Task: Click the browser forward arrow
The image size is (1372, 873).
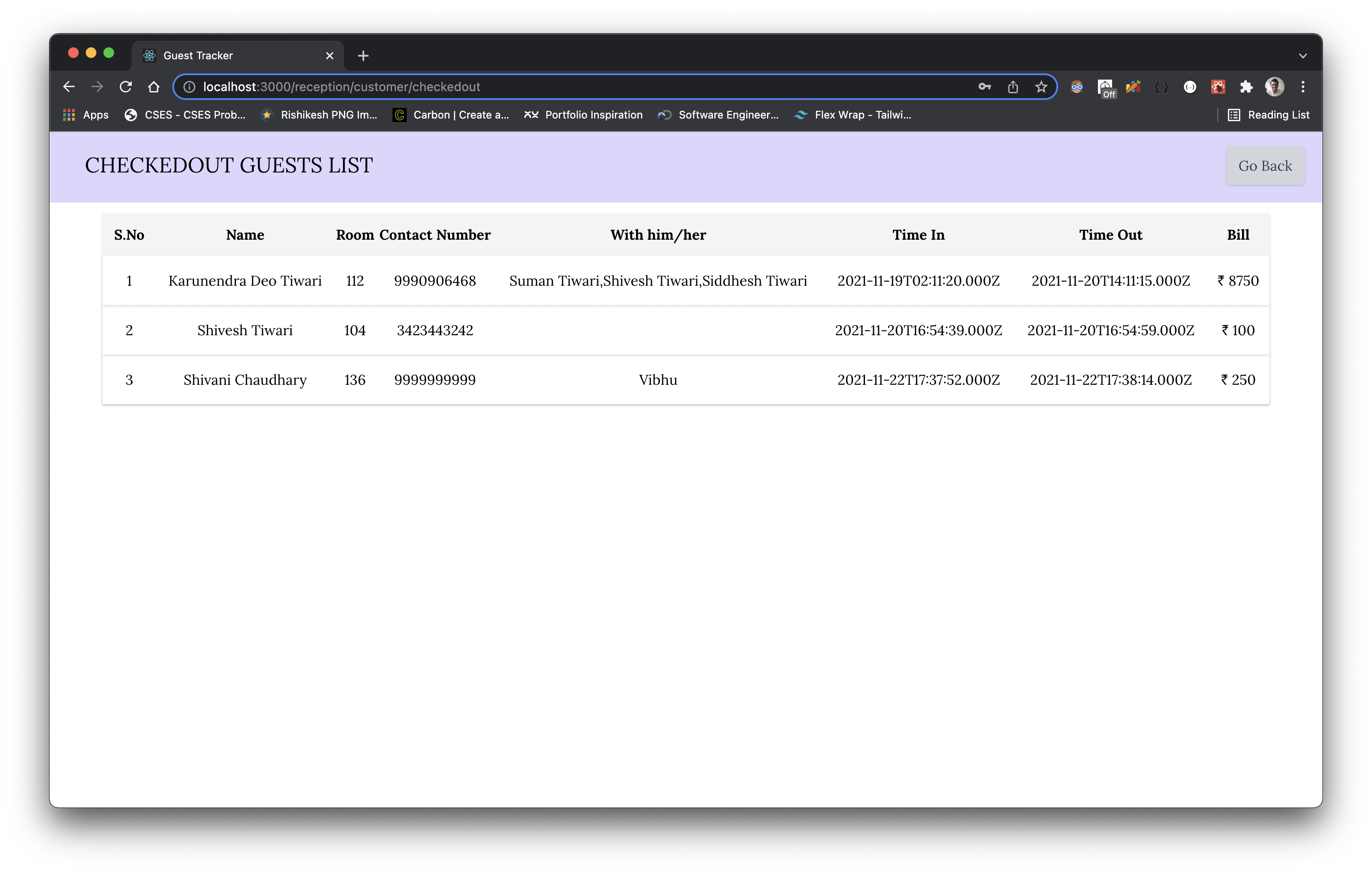Action: tap(97, 87)
